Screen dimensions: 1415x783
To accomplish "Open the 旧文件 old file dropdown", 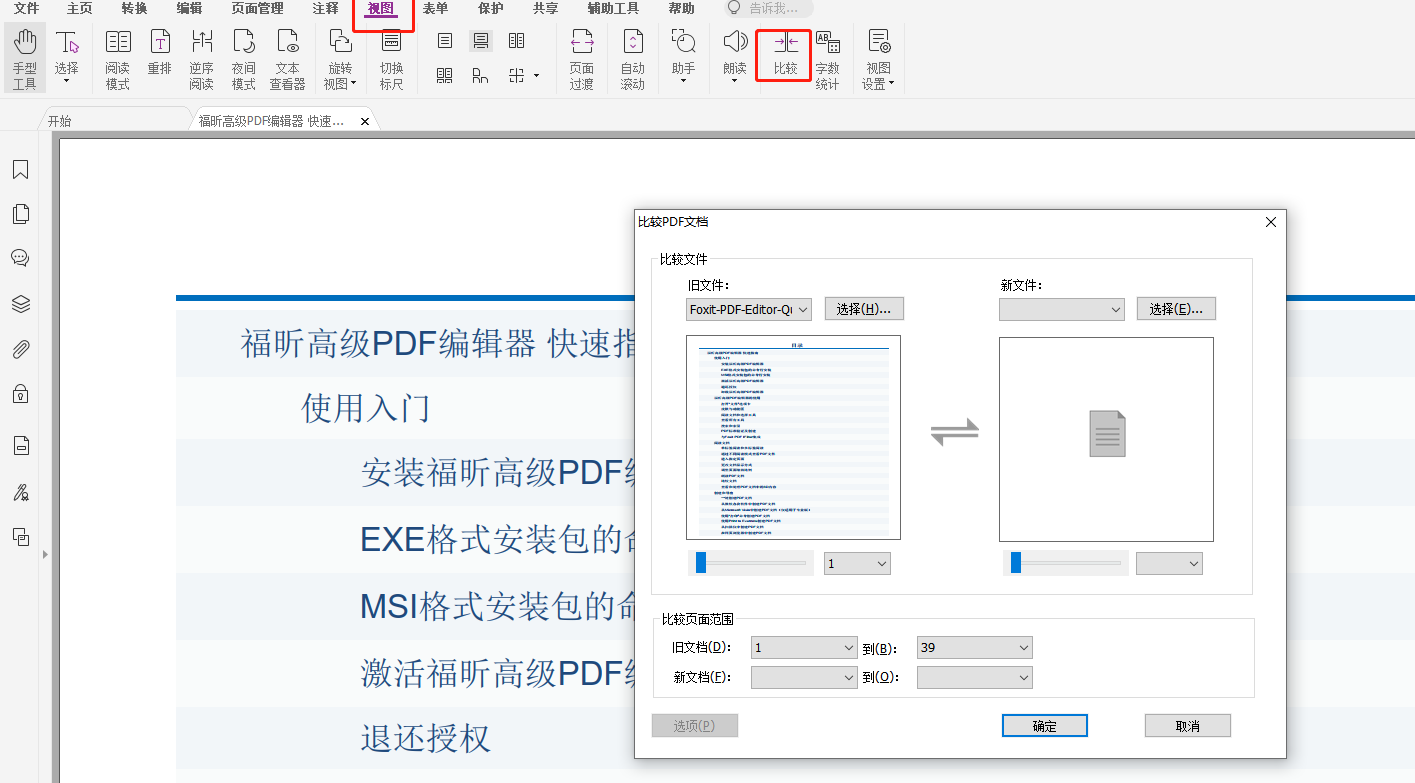I will tap(748, 309).
